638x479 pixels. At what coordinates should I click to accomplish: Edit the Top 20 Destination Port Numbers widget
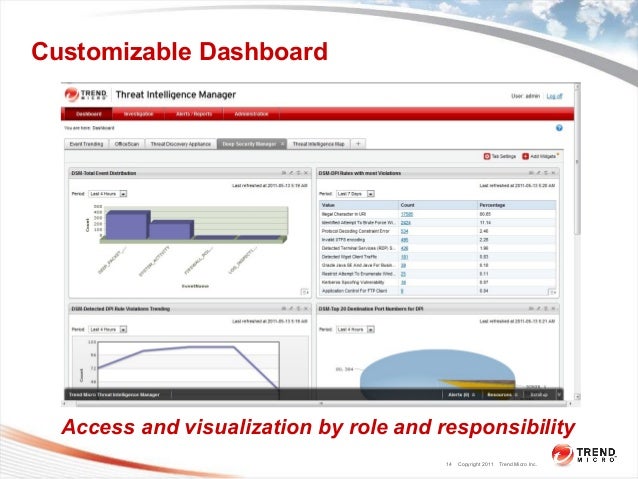pyautogui.click(x=538, y=309)
